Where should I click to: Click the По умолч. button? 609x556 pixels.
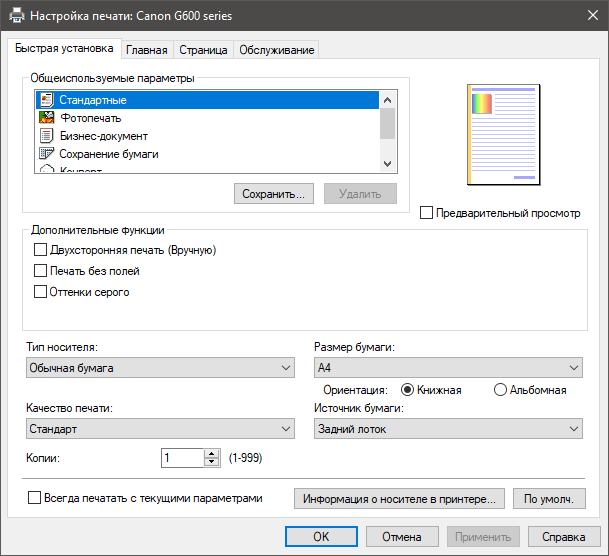[549, 499]
